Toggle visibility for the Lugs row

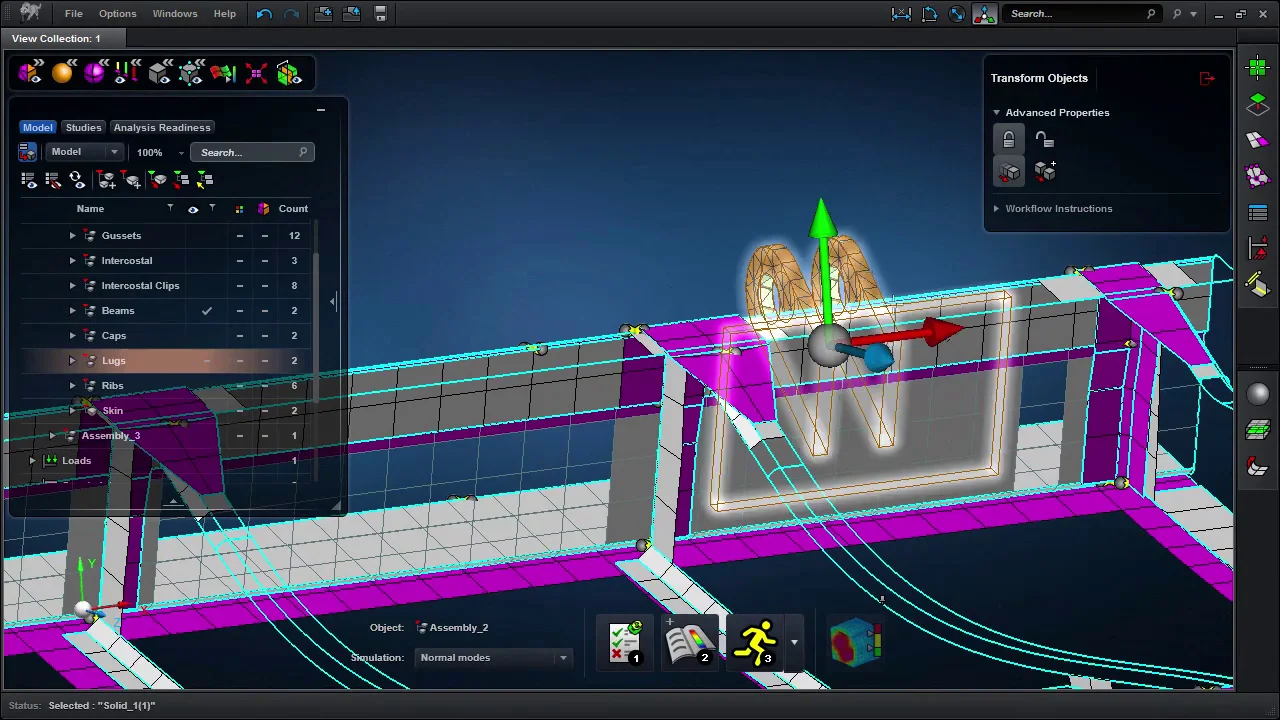[207, 361]
